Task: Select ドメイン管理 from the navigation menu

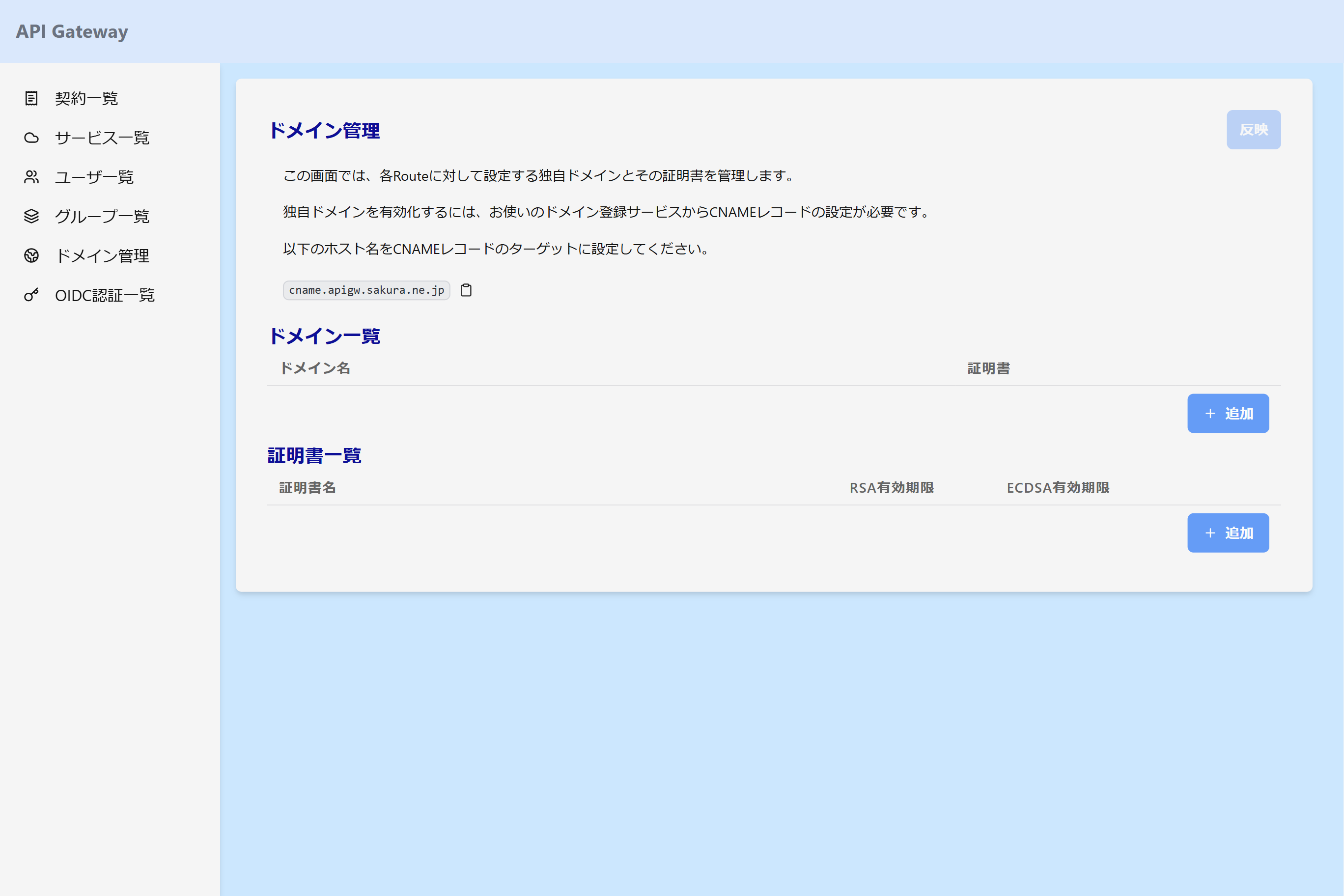Action: click(x=103, y=255)
